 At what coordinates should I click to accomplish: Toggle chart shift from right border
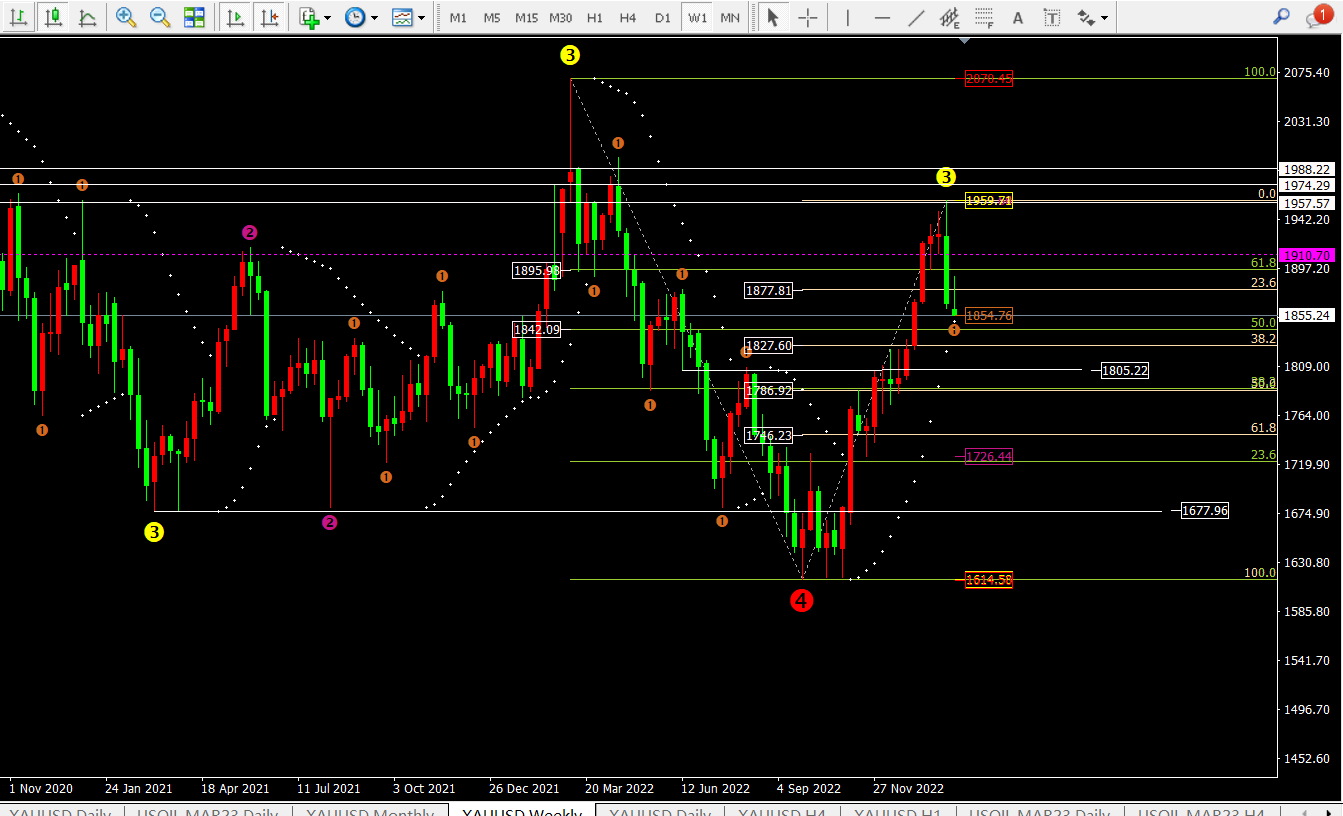click(x=269, y=17)
